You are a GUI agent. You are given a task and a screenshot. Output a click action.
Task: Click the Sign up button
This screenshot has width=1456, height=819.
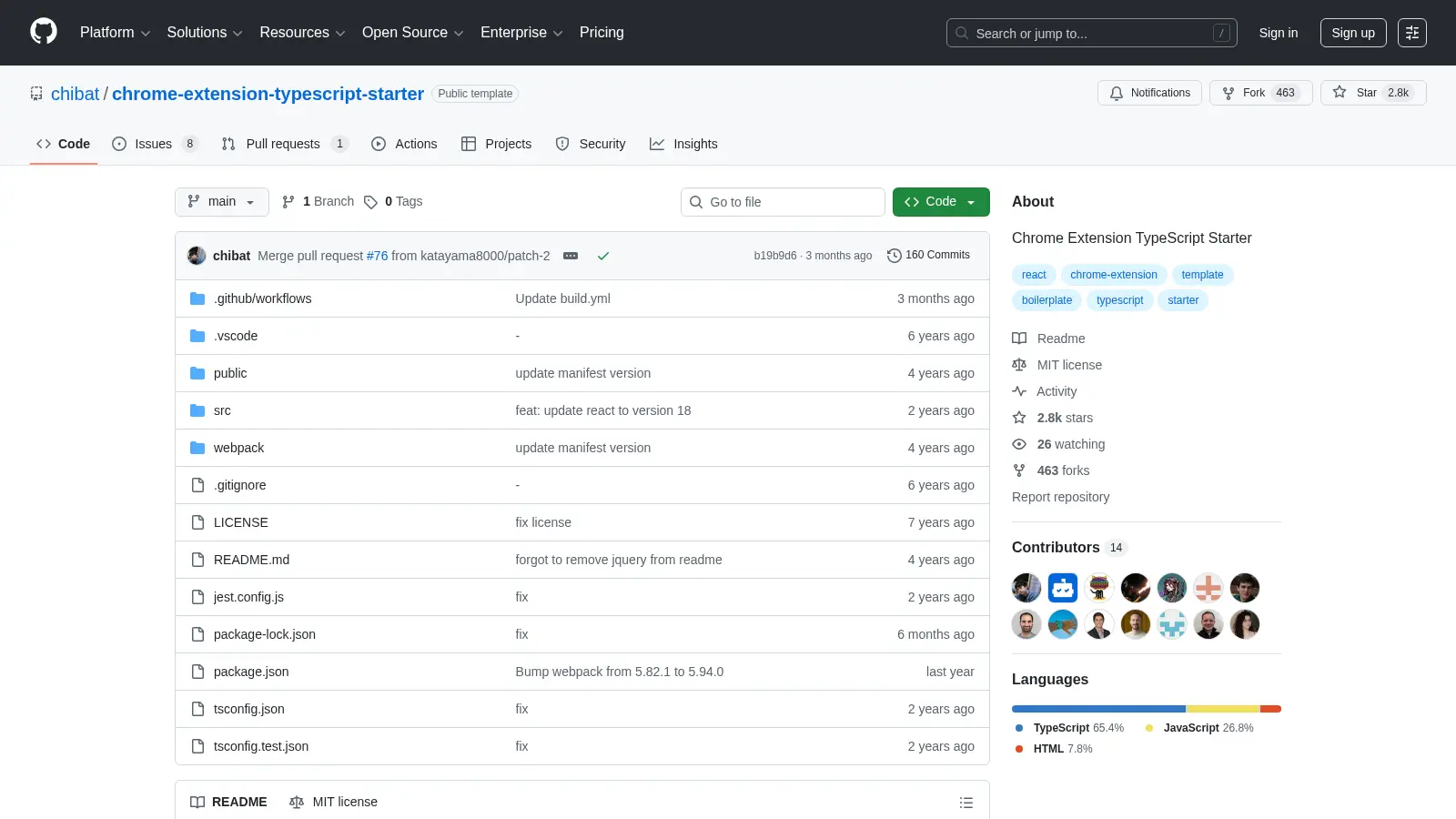point(1353,33)
